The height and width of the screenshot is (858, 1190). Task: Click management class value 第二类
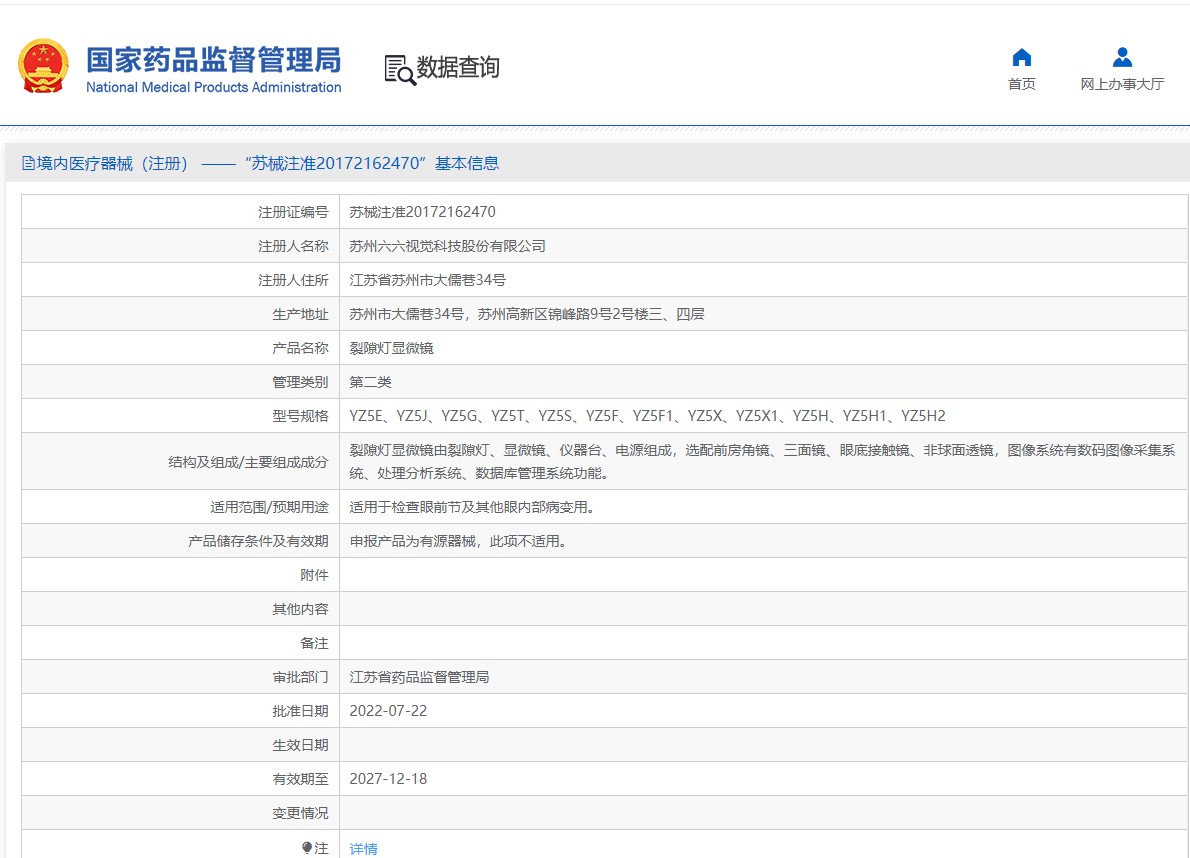pyautogui.click(x=370, y=382)
